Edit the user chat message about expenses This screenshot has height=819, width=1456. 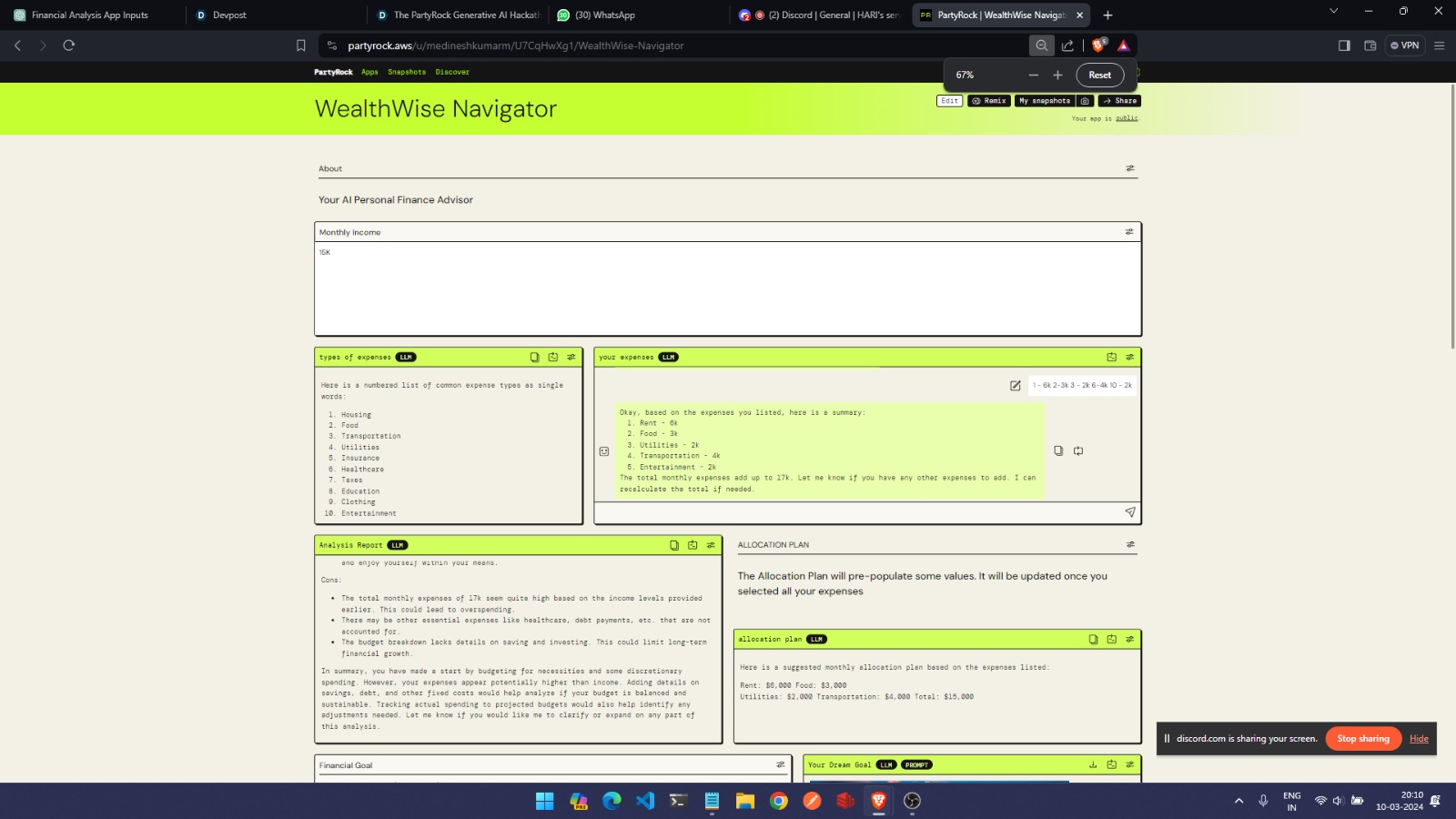pos(1016,386)
